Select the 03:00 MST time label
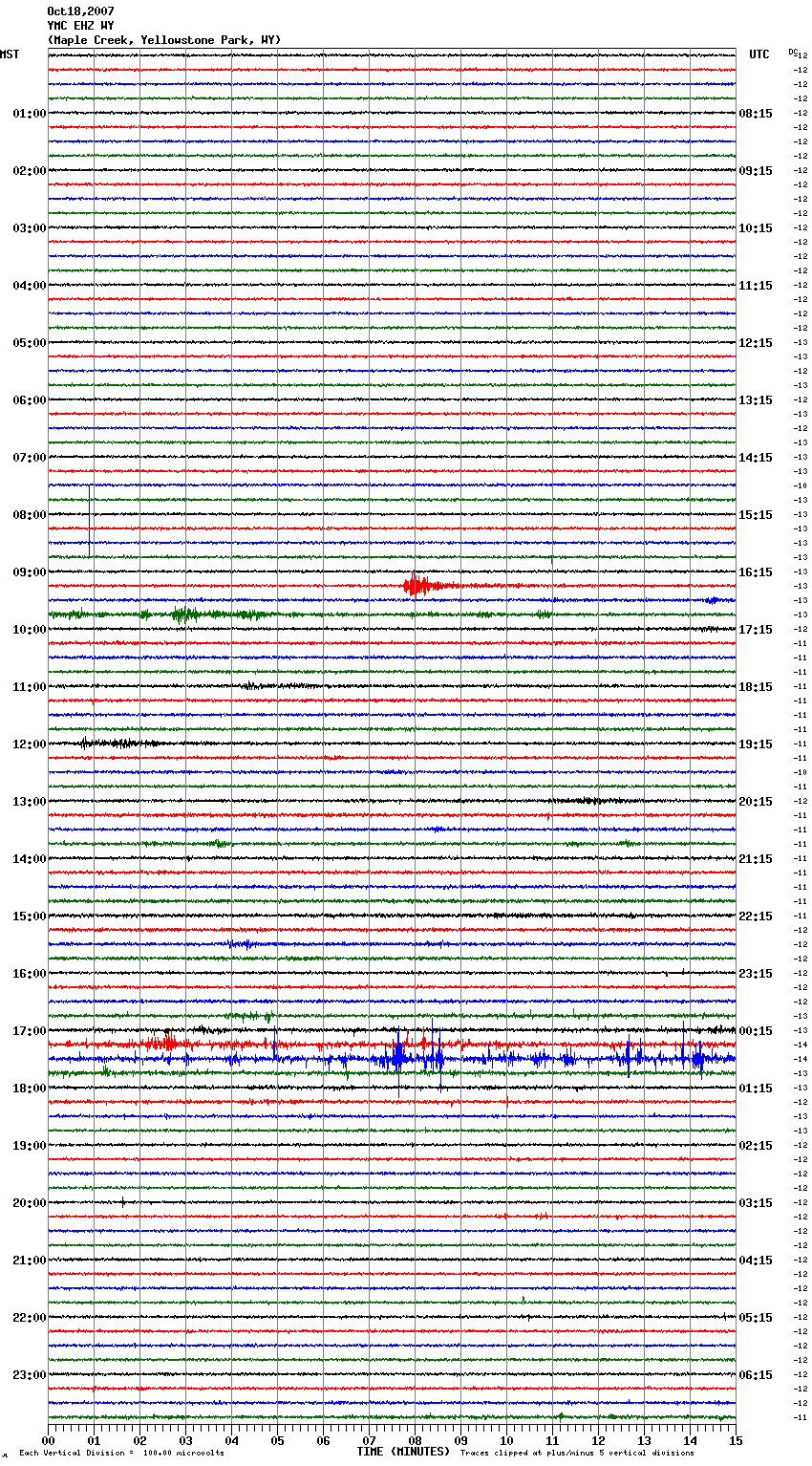 pyautogui.click(x=30, y=228)
